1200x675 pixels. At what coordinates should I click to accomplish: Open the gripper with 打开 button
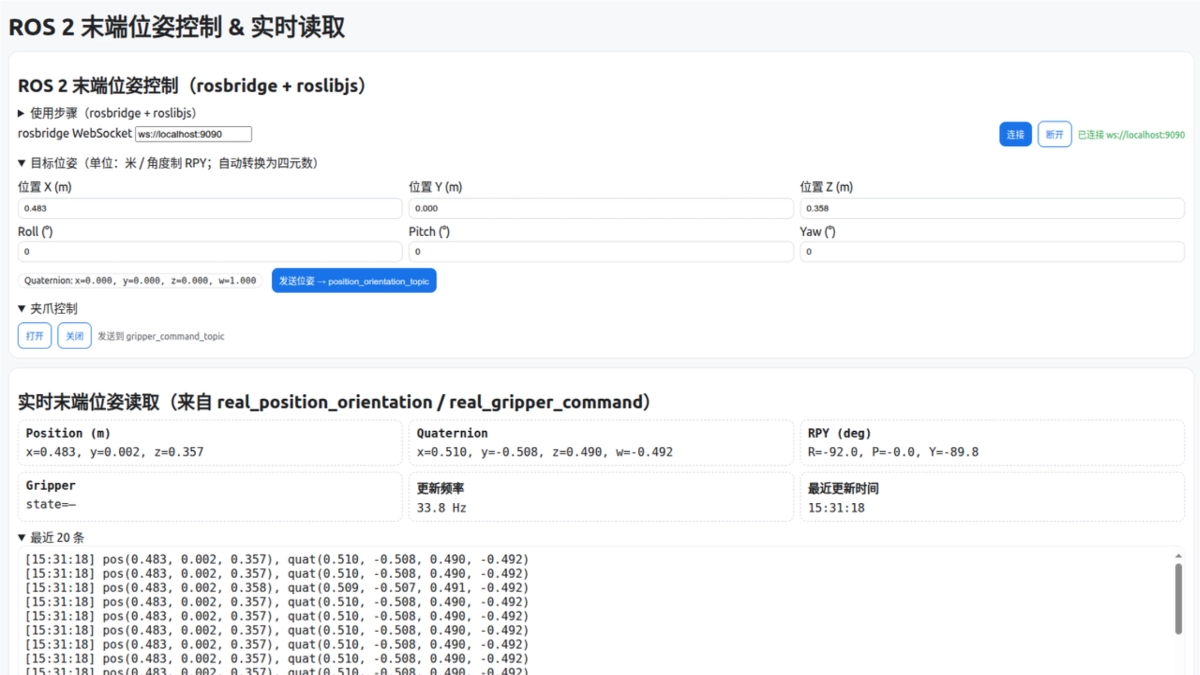35,336
